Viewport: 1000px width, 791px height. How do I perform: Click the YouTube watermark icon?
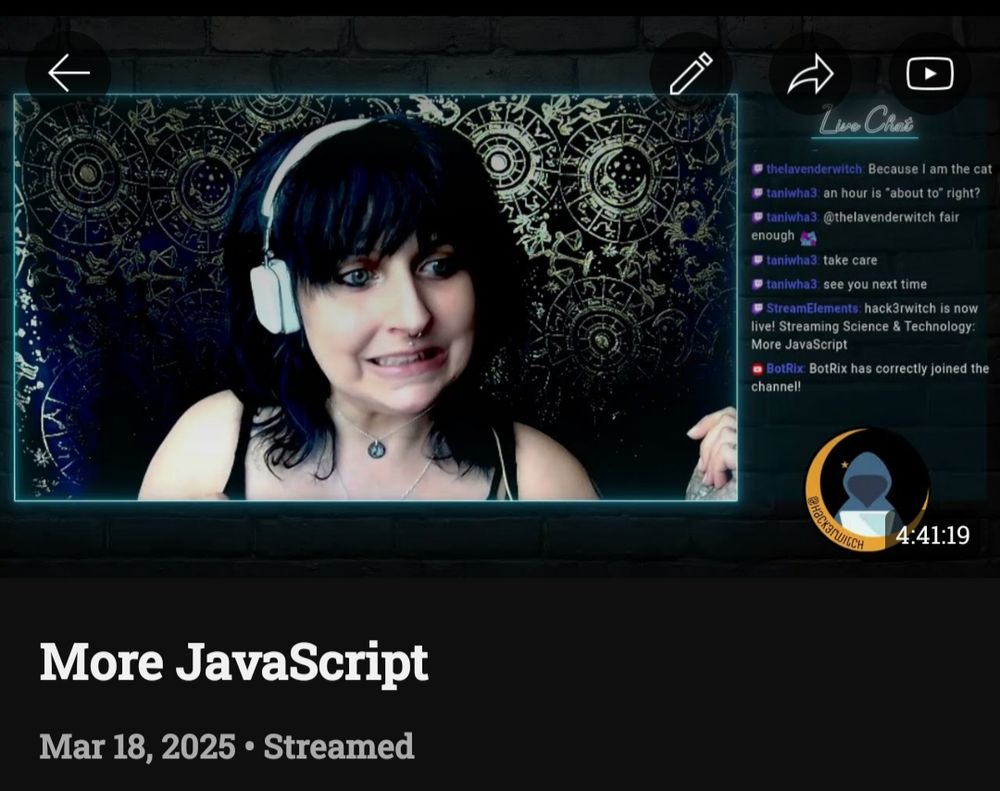click(928, 72)
